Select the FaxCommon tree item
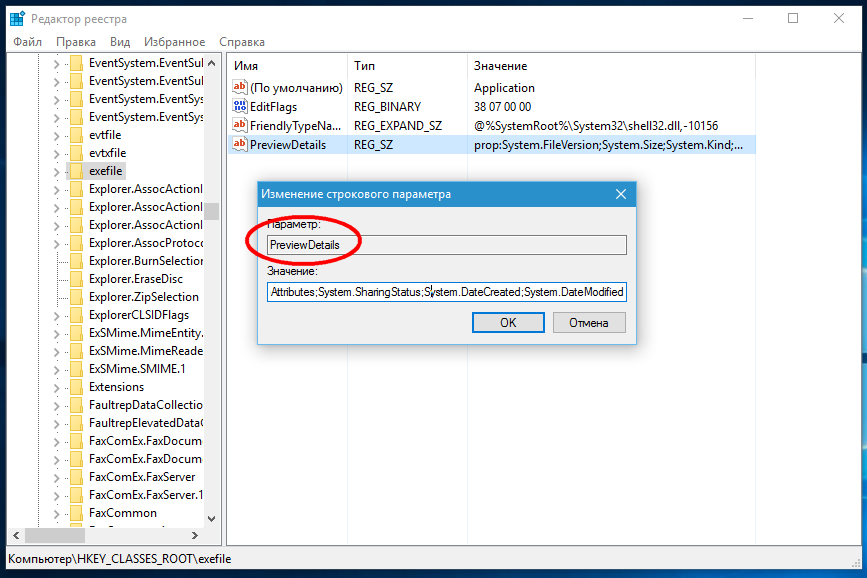 tap(123, 513)
